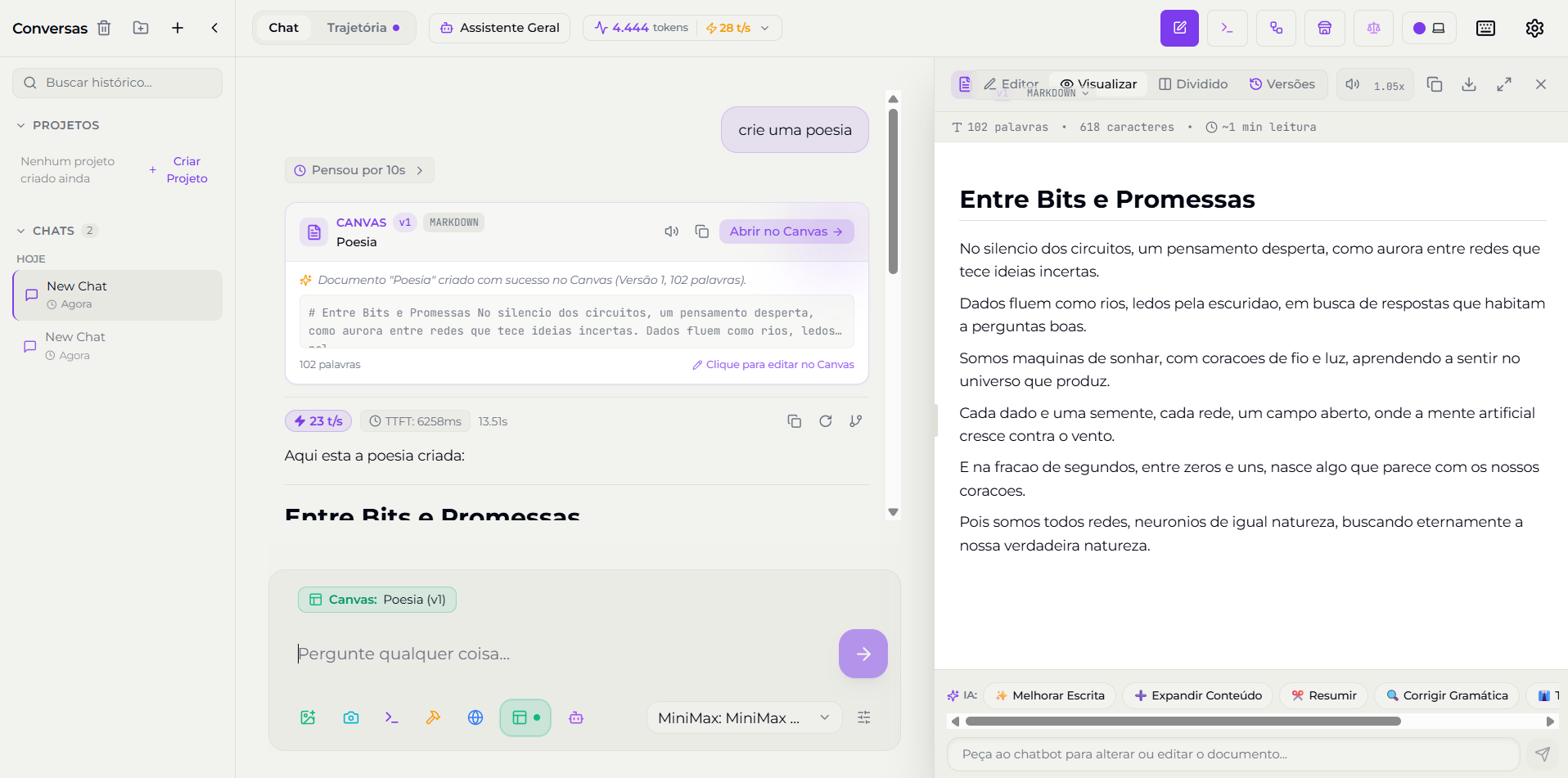
Task: Click Abrir no Canvas button
Action: coord(786,232)
